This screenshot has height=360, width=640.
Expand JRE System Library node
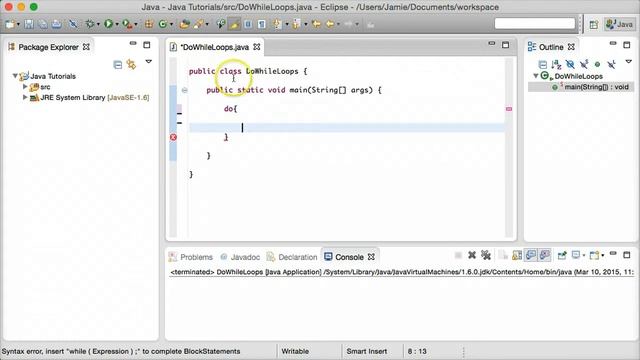point(25,97)
